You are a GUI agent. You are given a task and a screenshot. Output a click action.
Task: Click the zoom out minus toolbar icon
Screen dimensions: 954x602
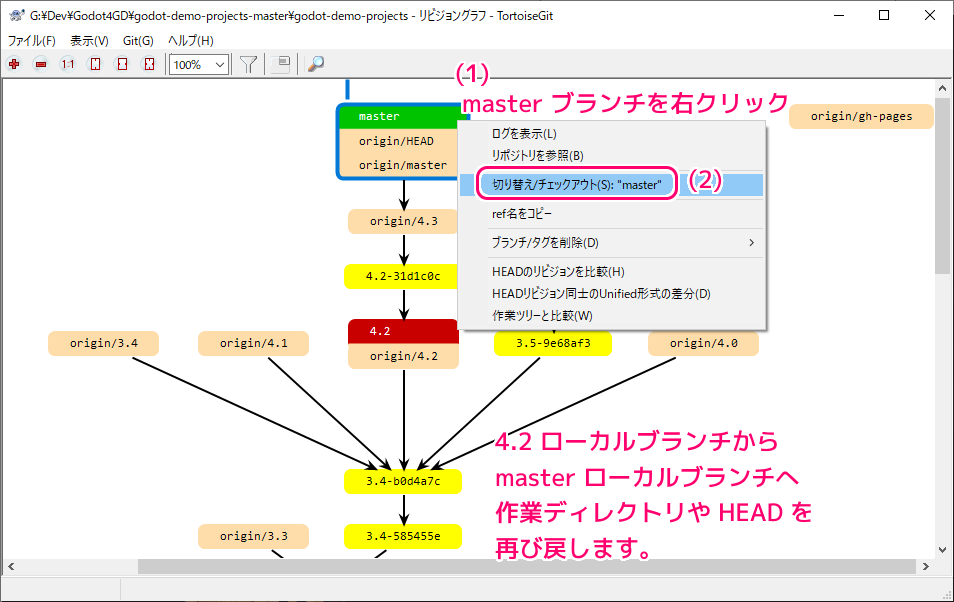[41, 64]
